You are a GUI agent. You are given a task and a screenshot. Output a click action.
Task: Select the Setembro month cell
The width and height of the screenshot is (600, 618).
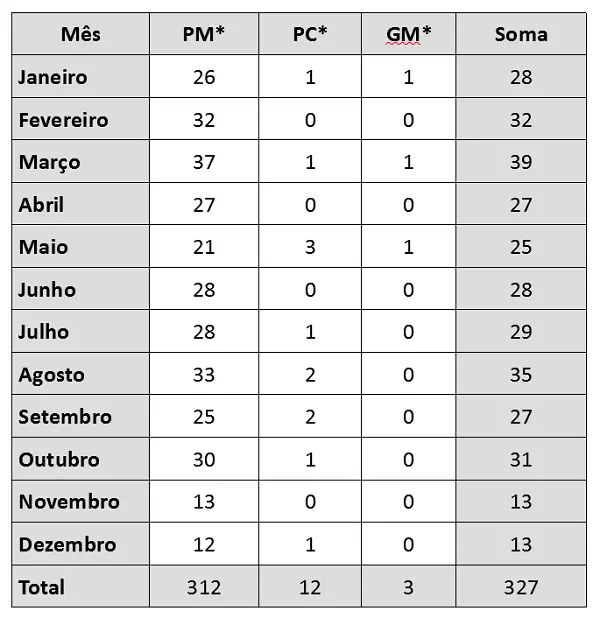pyautogui.click(x=65, y=417)
